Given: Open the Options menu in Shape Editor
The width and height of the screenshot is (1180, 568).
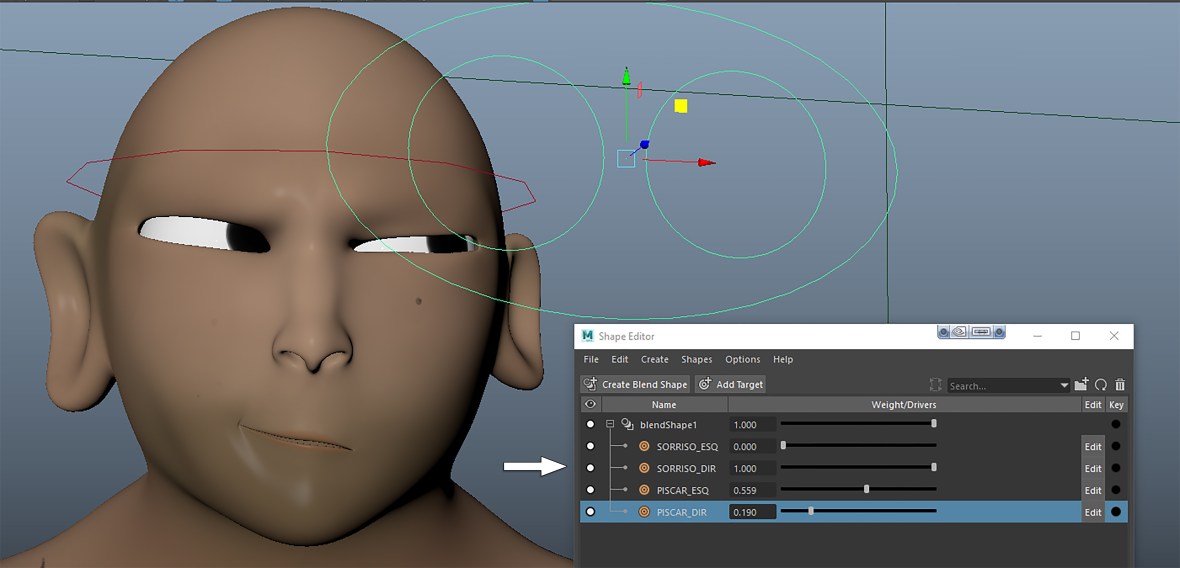Looking at the screenshot, I should pyautogui.click(x=742, y=360).
